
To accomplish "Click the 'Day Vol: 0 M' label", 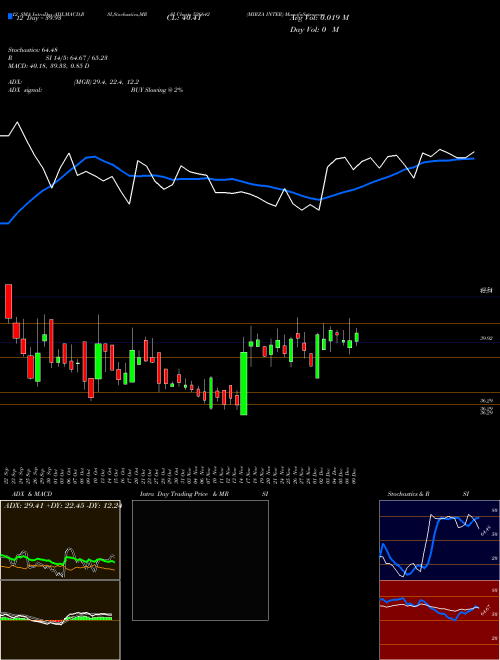I will (x=314, y=29).
